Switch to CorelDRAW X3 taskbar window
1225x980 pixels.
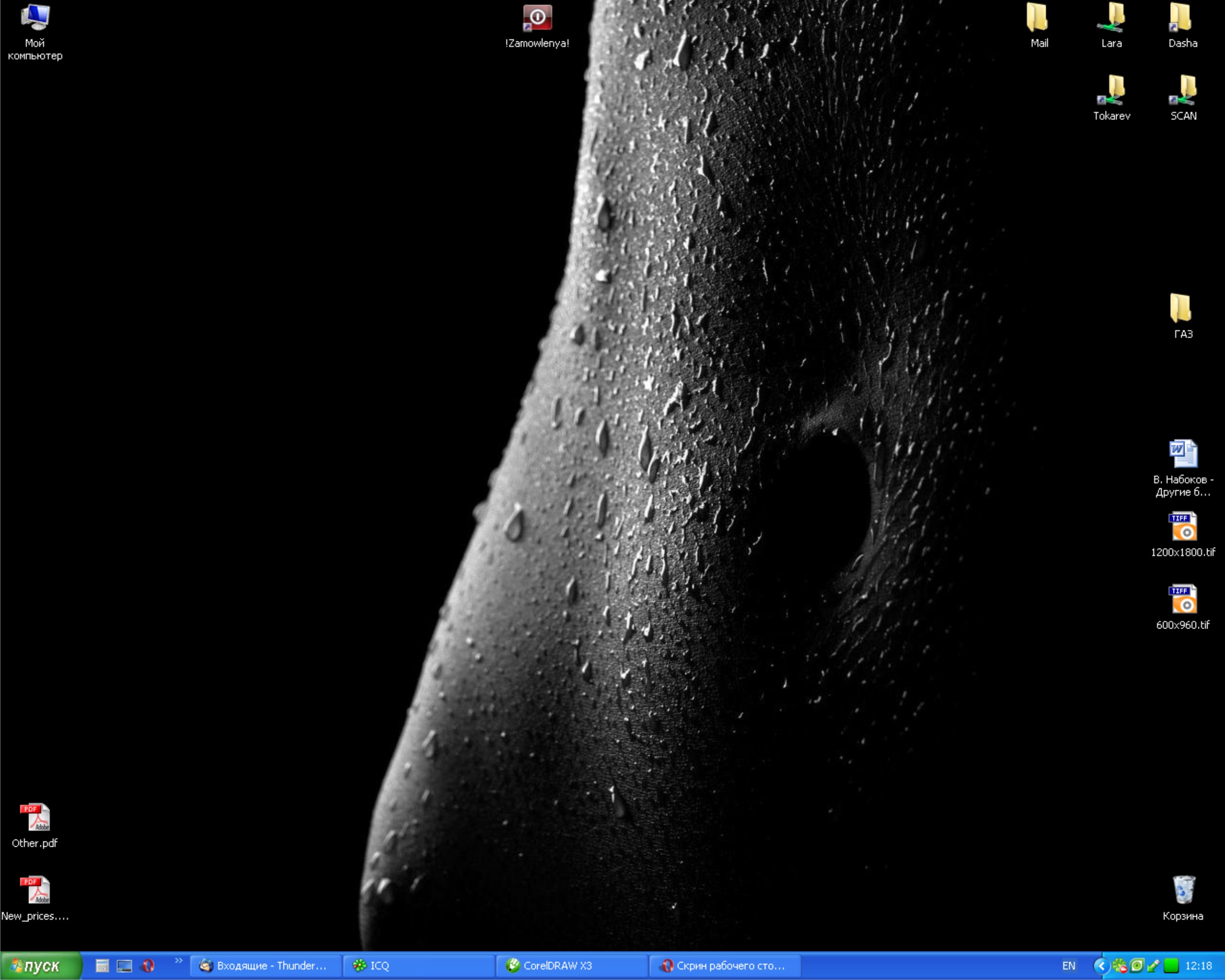[571, 966]
